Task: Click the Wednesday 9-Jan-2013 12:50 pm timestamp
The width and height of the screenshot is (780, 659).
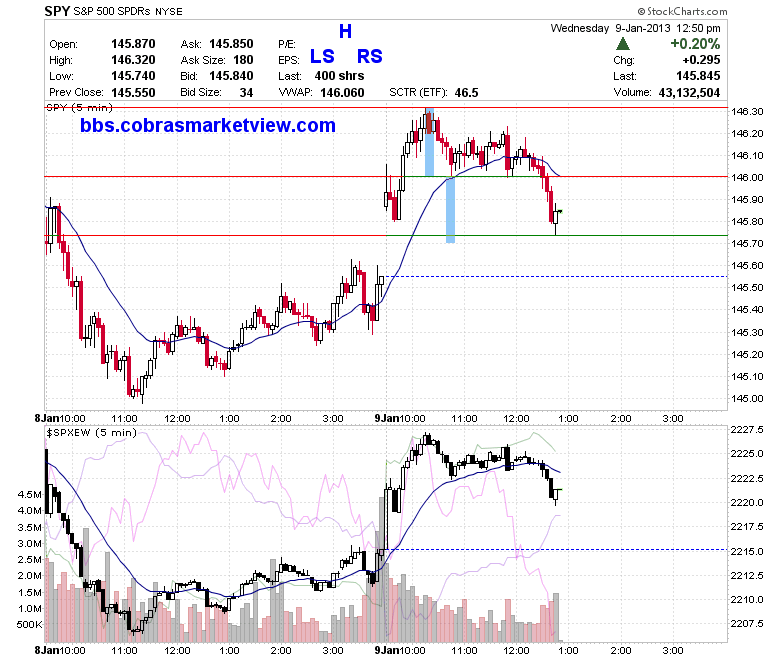Action: coord(635,28)
